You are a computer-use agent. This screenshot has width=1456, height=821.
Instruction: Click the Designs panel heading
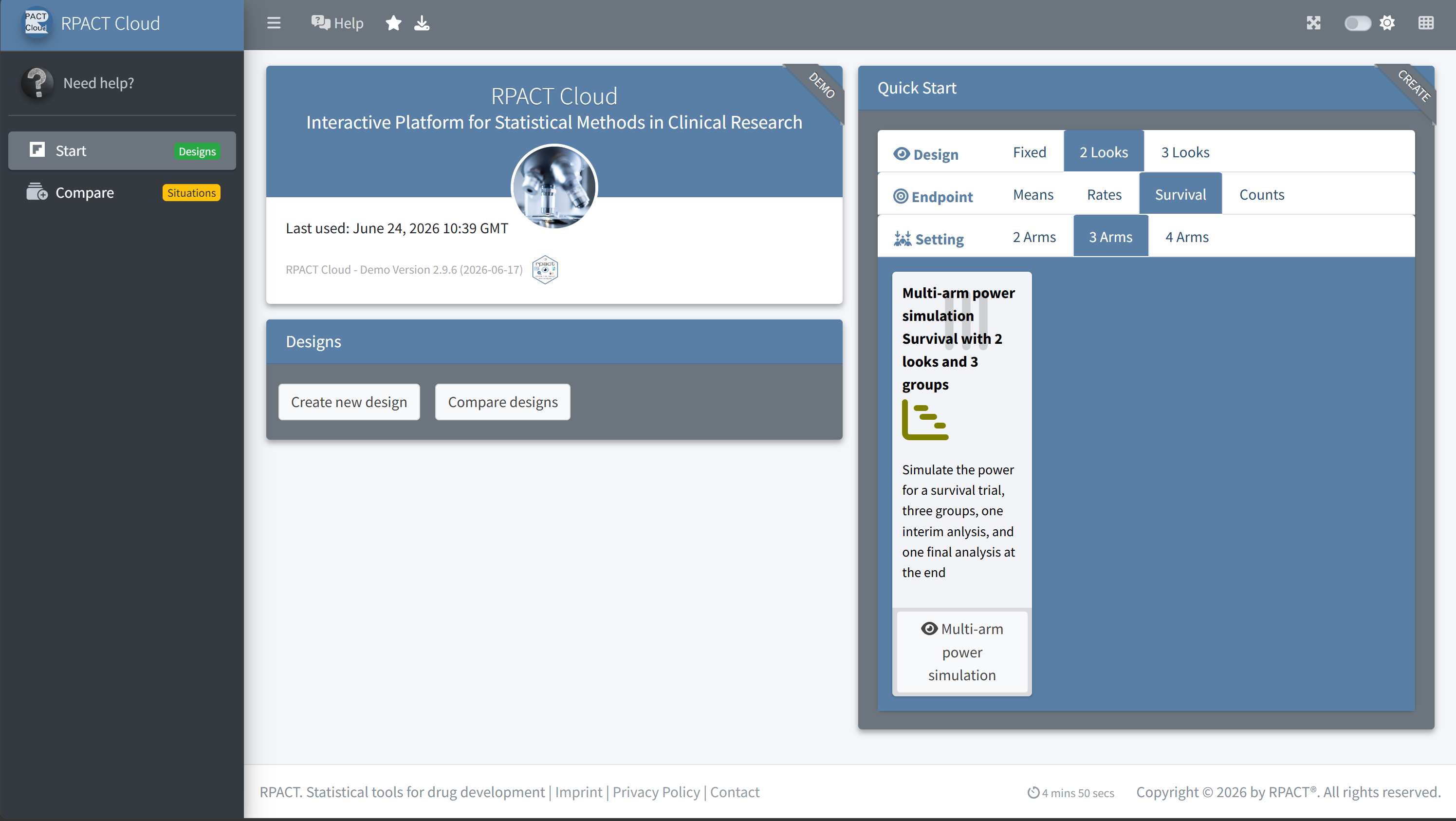pos(313,341)
